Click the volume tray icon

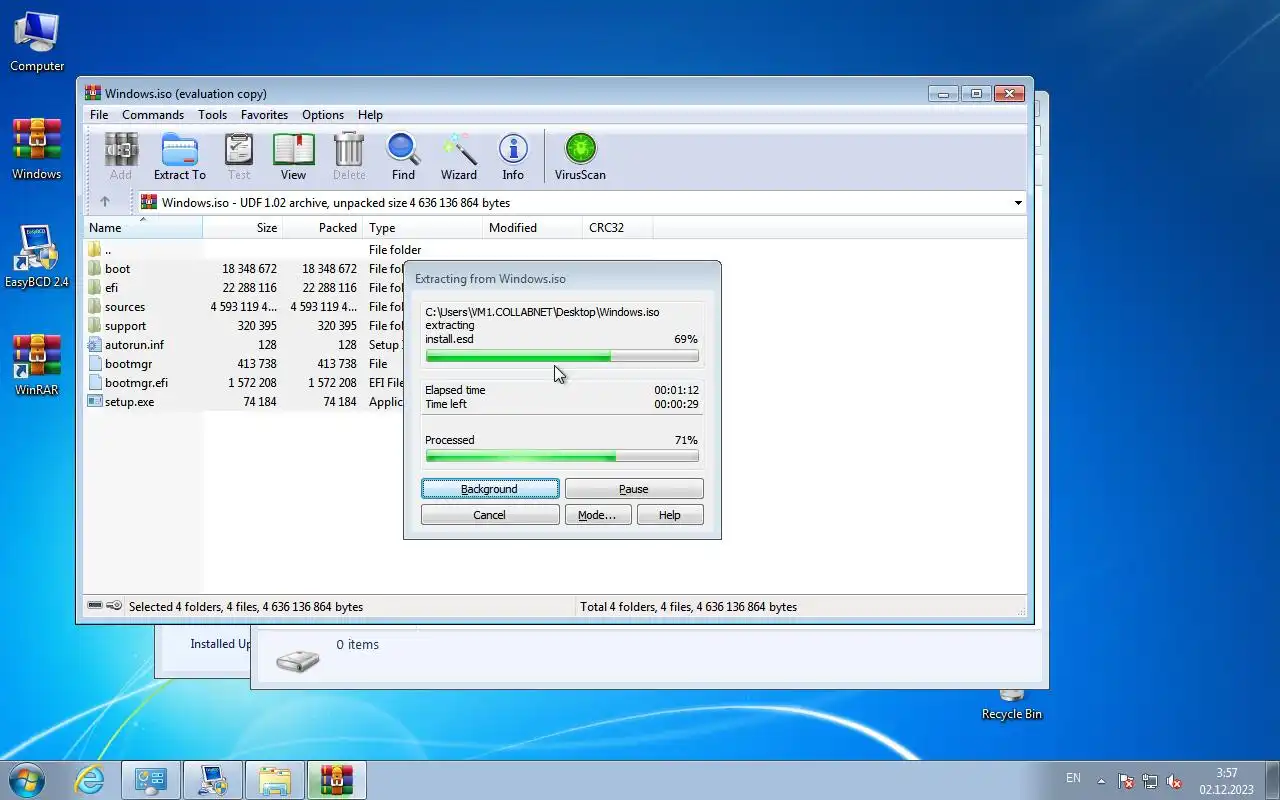pyautogui.click(x=1174, y=781)
